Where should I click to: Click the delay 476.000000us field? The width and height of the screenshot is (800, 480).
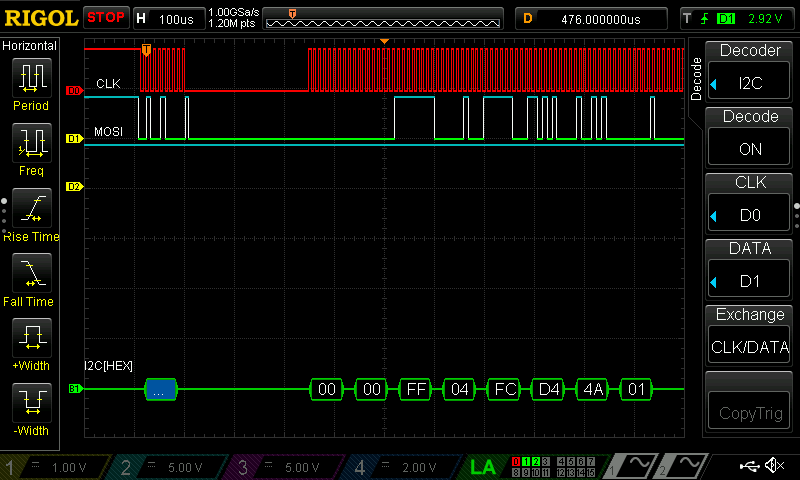(592, 19)
